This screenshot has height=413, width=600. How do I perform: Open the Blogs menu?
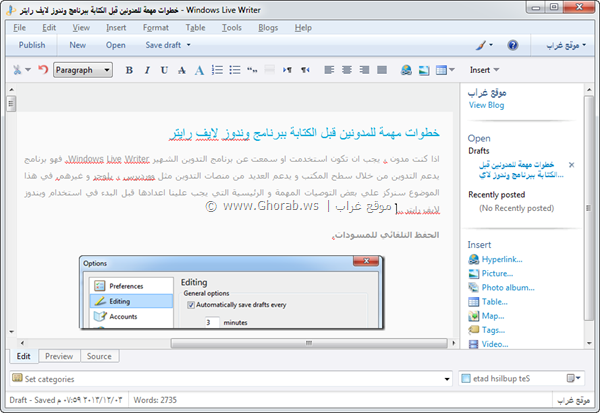coord(268,28)
